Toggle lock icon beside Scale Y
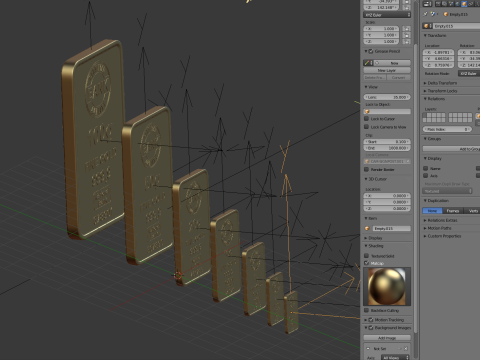The image size is (480, 360). tap(406, 35)
